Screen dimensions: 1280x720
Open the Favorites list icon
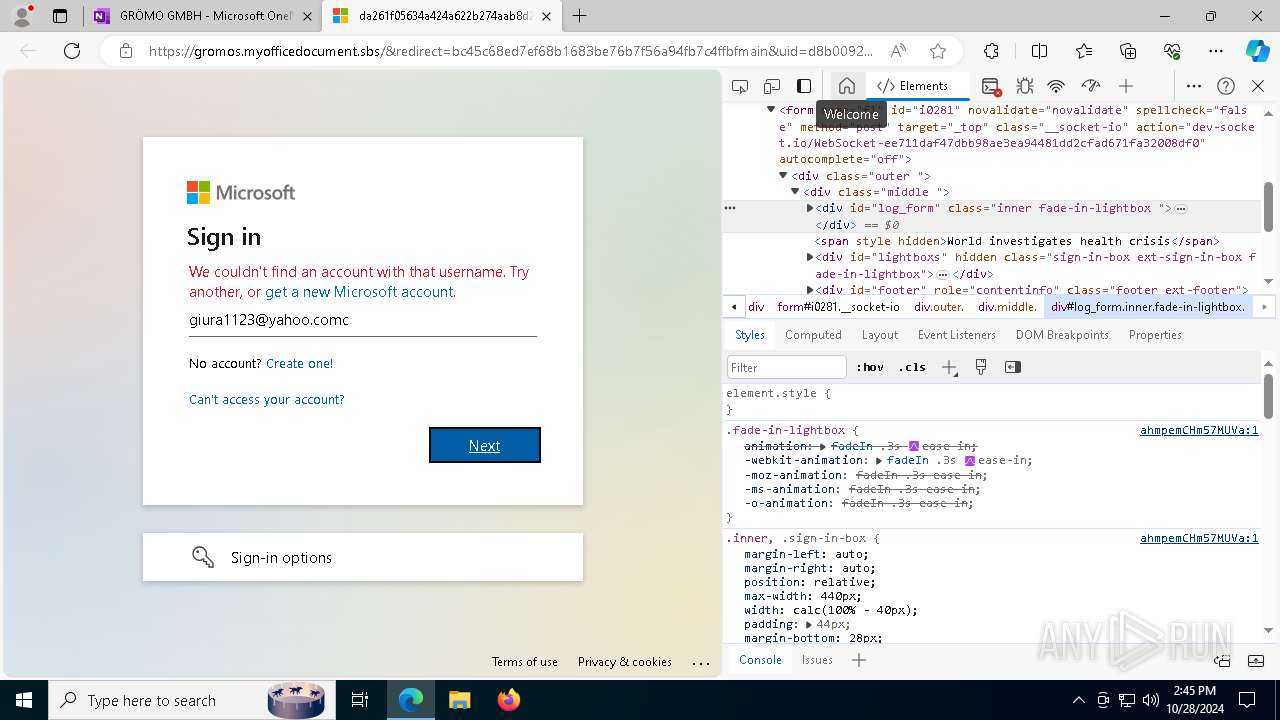pos(1084,51)
